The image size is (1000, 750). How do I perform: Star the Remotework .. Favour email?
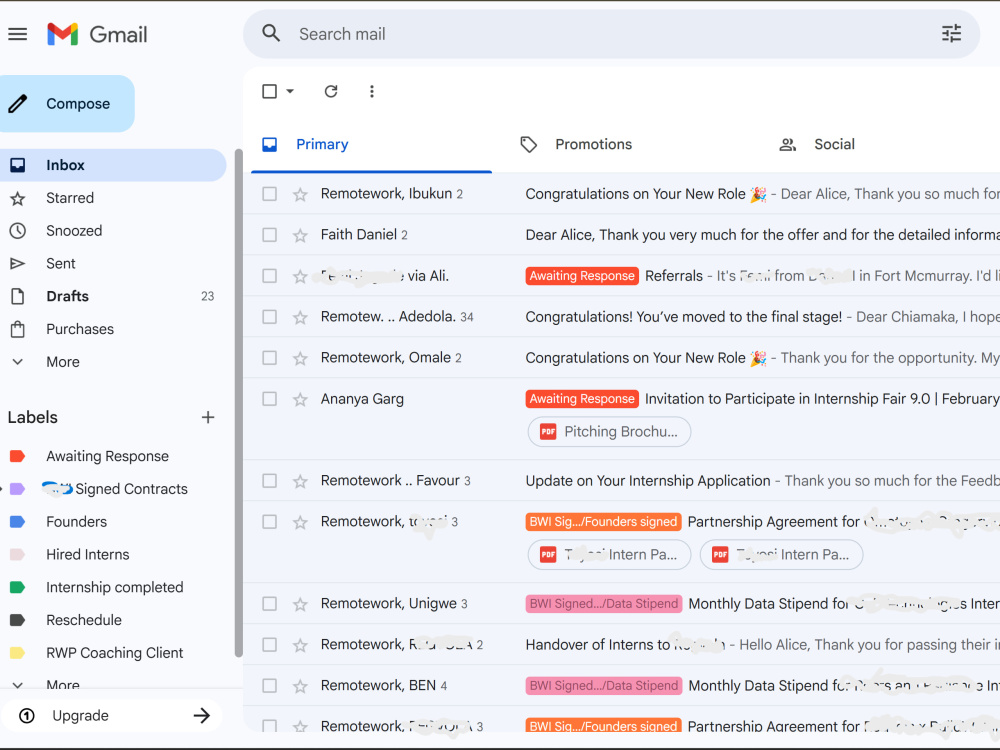click(300, 481)
